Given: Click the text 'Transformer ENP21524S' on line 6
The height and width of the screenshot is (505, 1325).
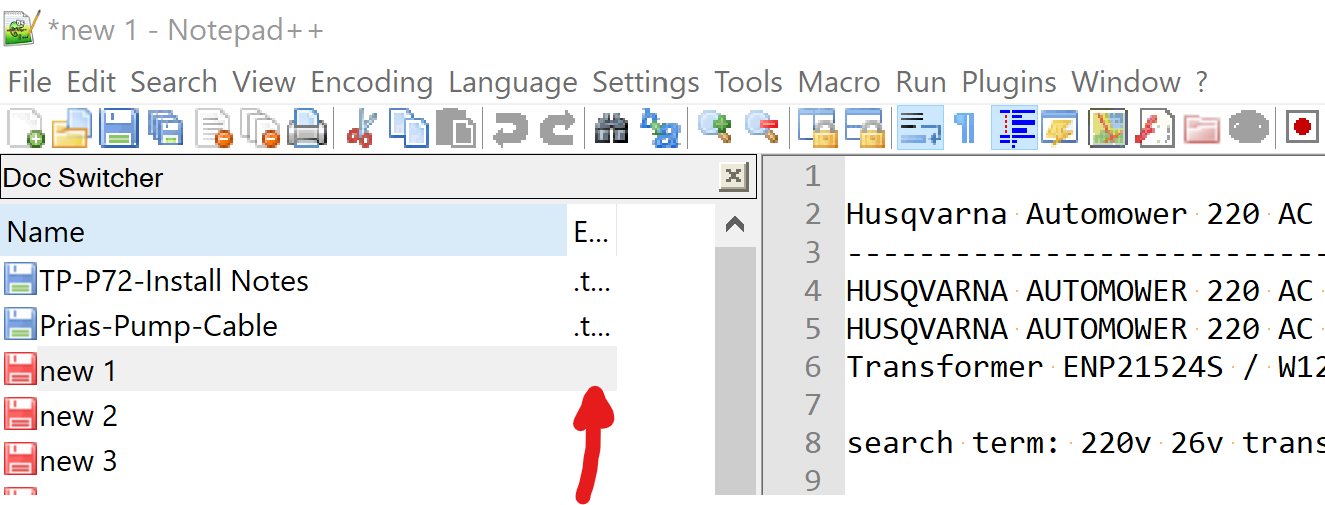Looking at the screenshot, I should pos(1035,367).
